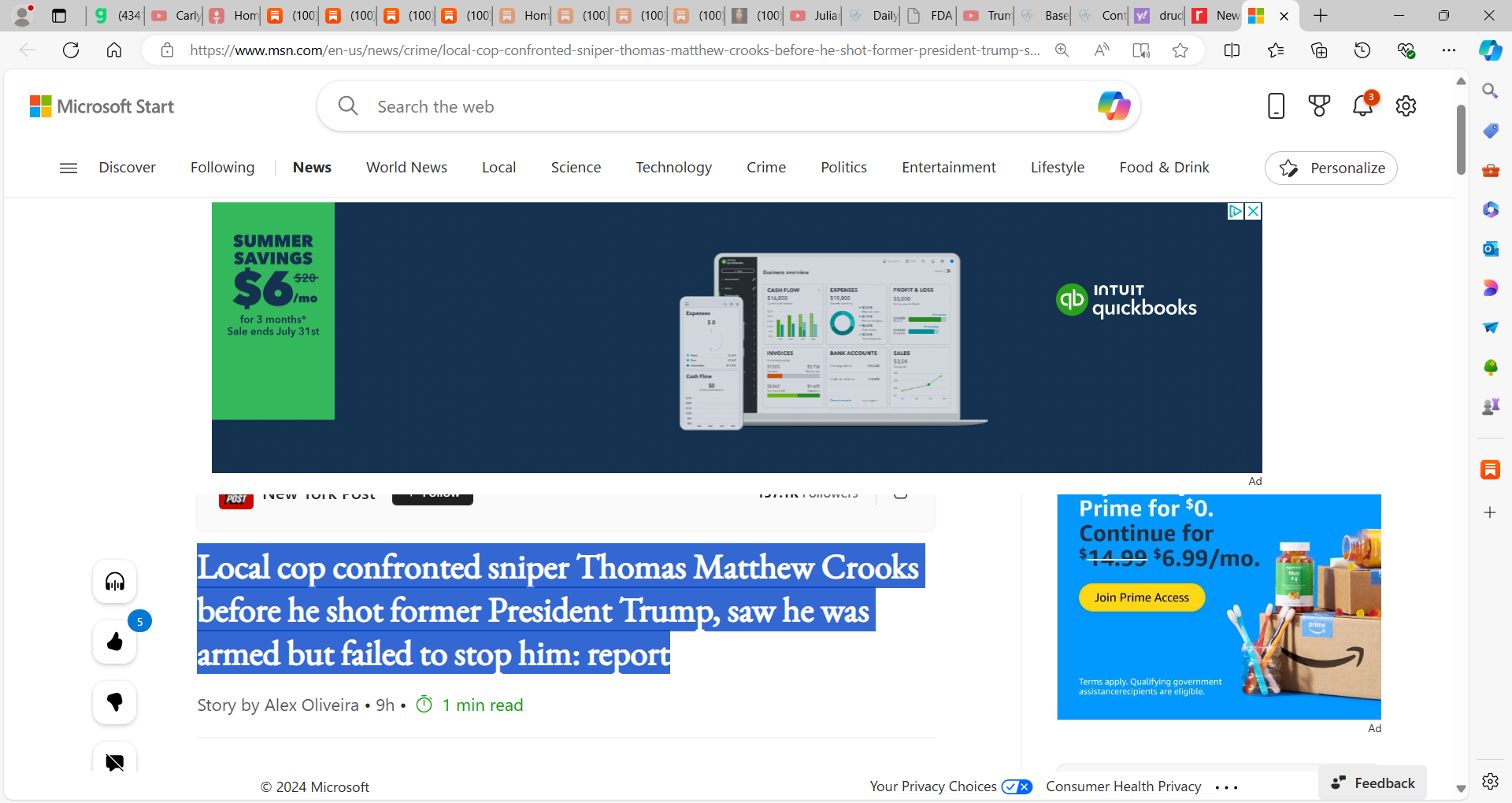Activate Read aloud icon in address bar

coord(1102,50)
